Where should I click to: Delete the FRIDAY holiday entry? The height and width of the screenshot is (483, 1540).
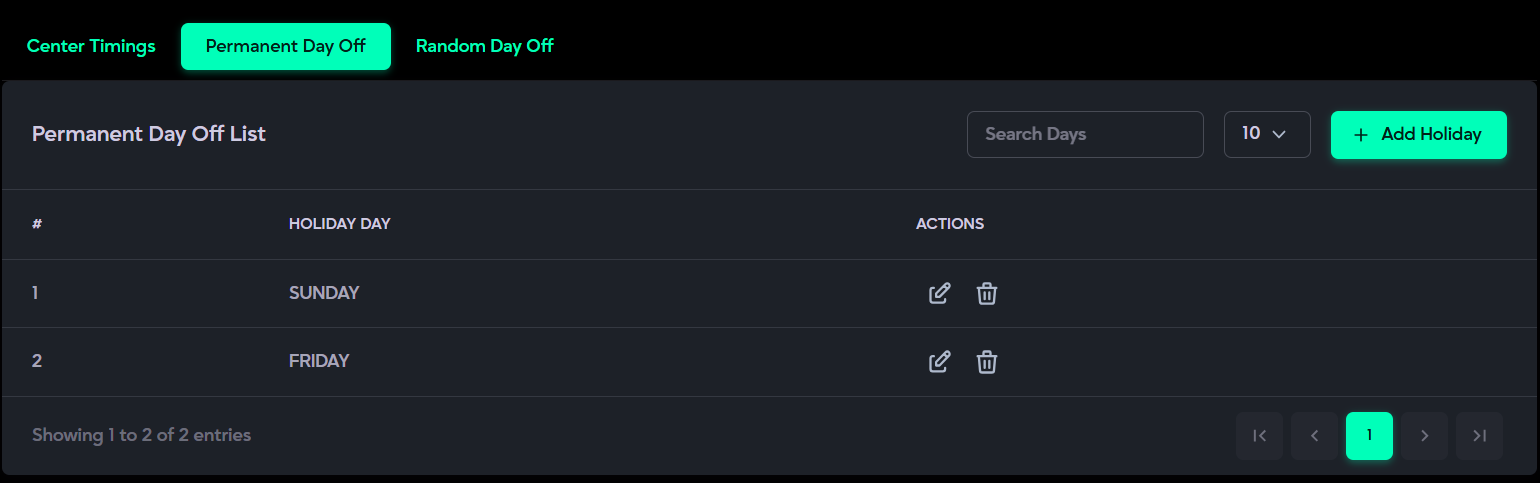(987, 362)
